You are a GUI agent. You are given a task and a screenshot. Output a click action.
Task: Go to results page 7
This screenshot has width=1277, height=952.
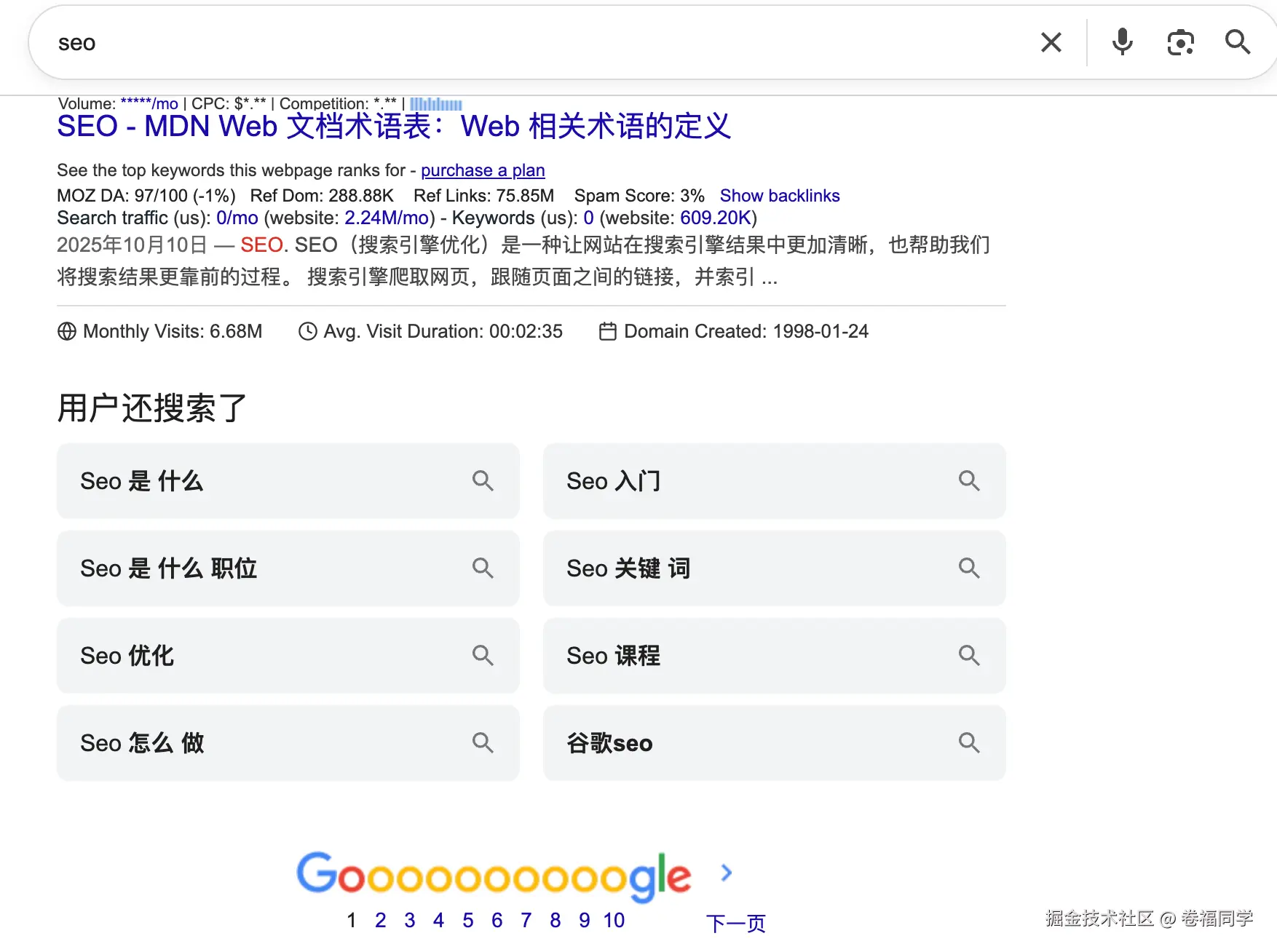pyautogui.click(x=526, y=920)
